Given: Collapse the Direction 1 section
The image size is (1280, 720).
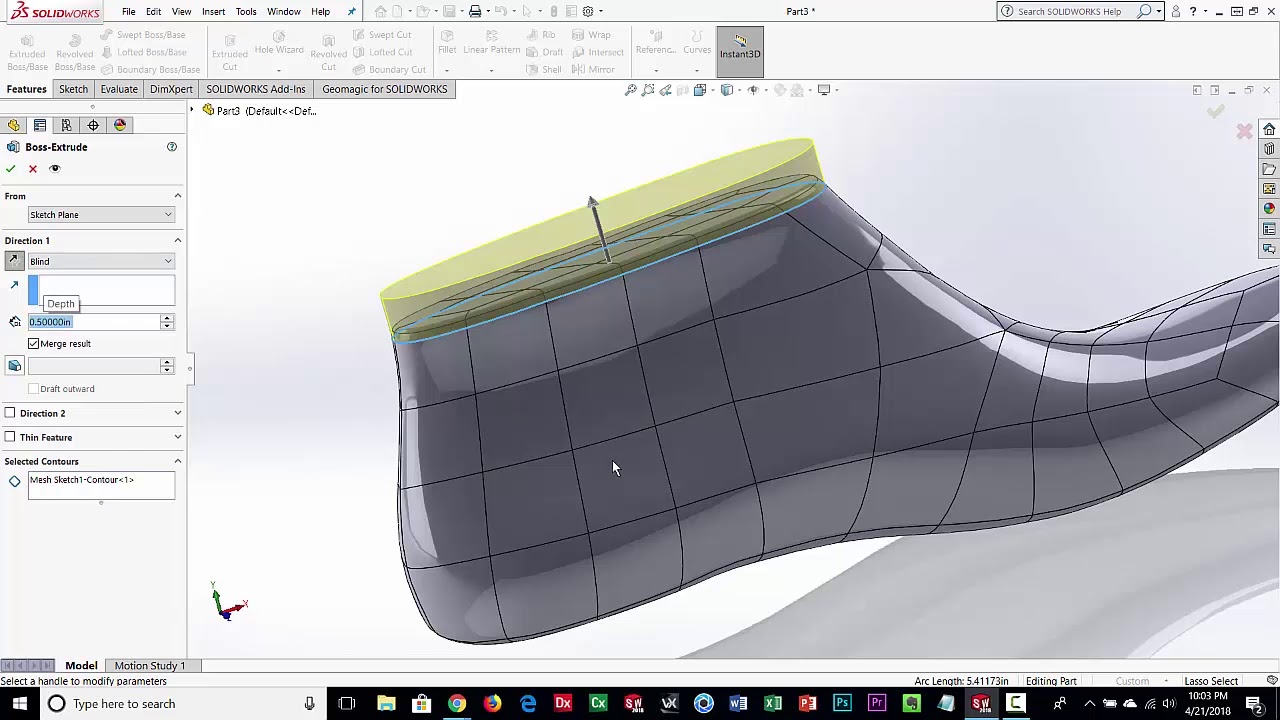Looking at the screenshot, I should [178, 240].
